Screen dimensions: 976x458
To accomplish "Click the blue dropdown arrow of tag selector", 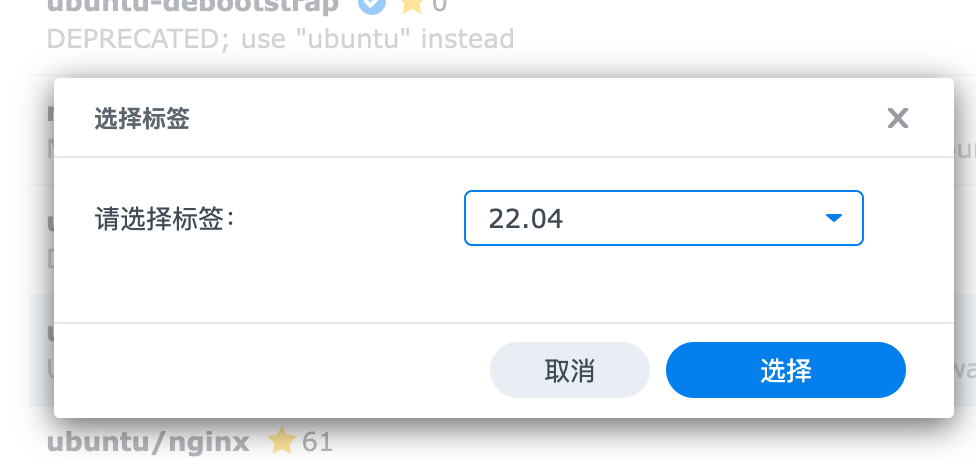I will [x=833, y=218].
